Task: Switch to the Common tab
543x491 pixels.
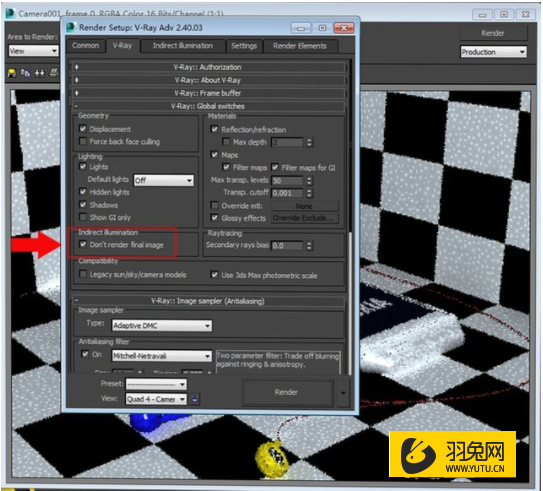Action: click(x=86, y=46)
